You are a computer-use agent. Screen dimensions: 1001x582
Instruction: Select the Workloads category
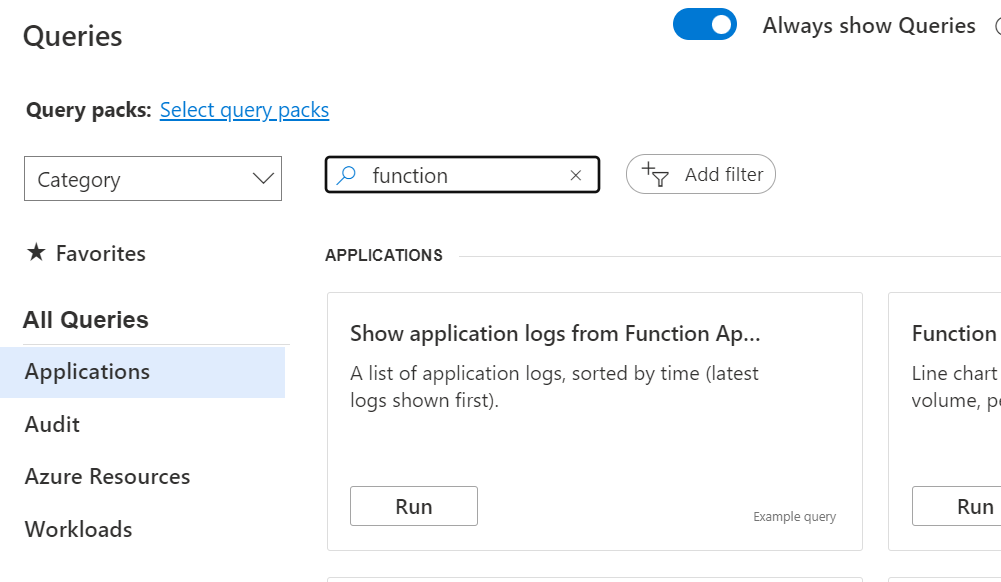coord(78,529)
